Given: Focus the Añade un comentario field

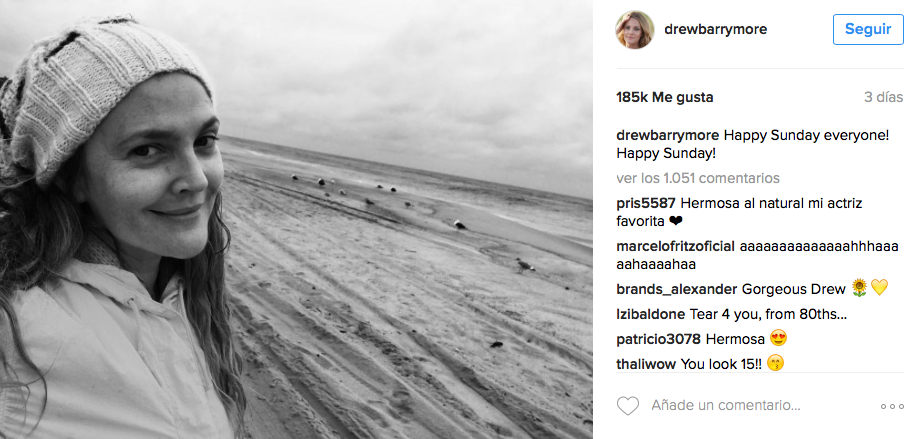Looking at the screenshot, I should (x=725, y=406).
